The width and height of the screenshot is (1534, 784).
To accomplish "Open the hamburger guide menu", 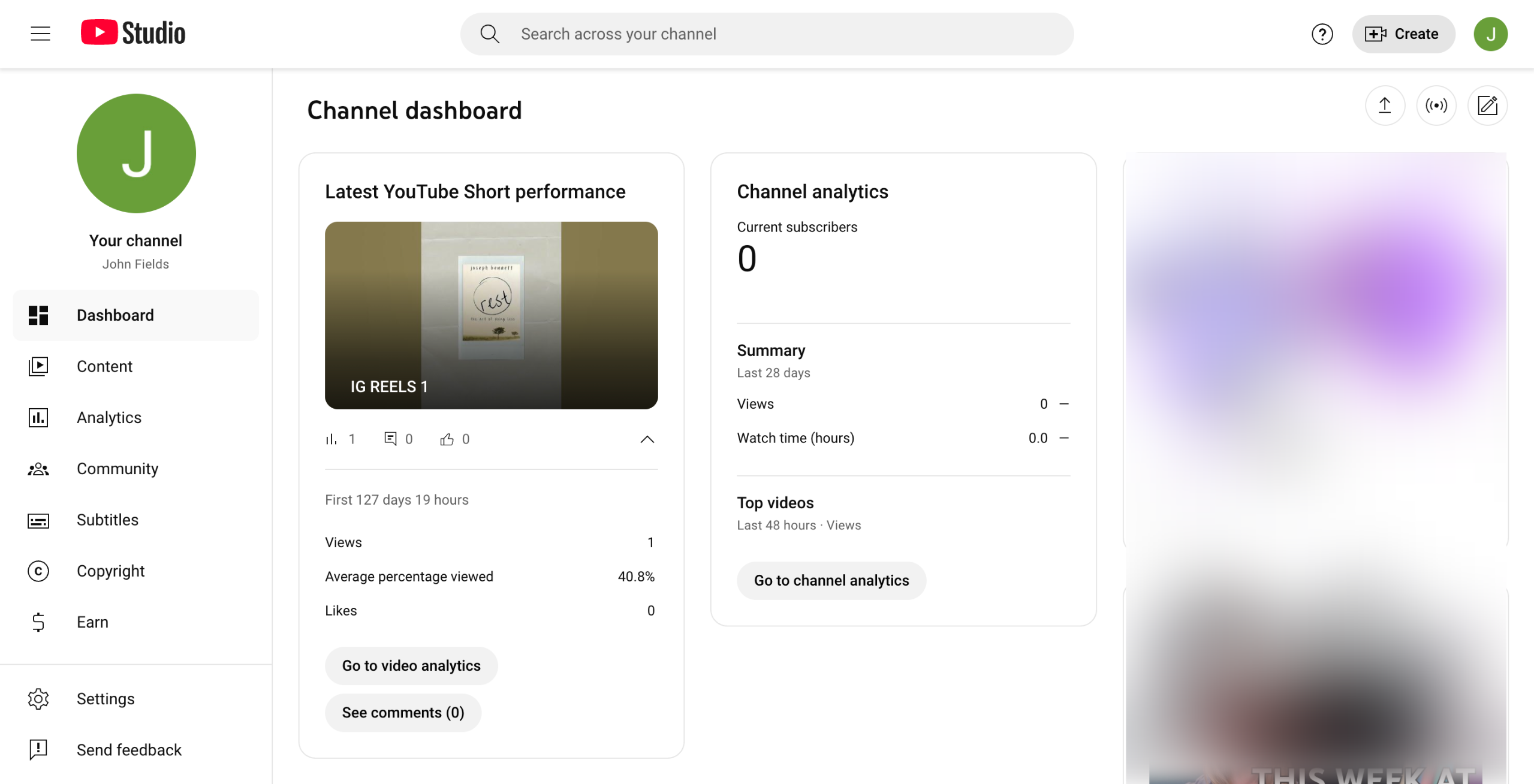I will [40, 34].
